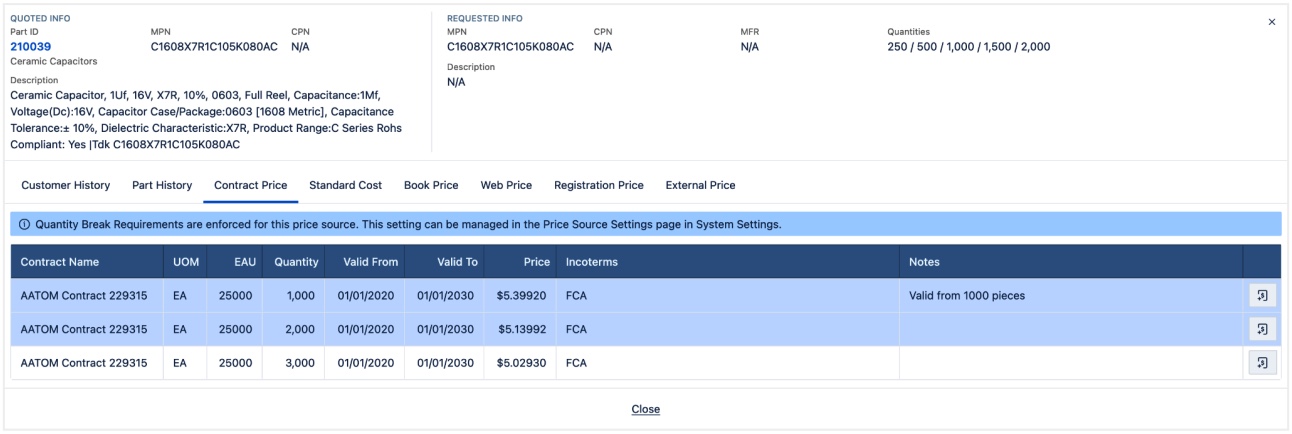Image resolution: width=1292 pixels, height=434 pixels.
Task: Go to the Web Price tab
Action: coord(506,185)
